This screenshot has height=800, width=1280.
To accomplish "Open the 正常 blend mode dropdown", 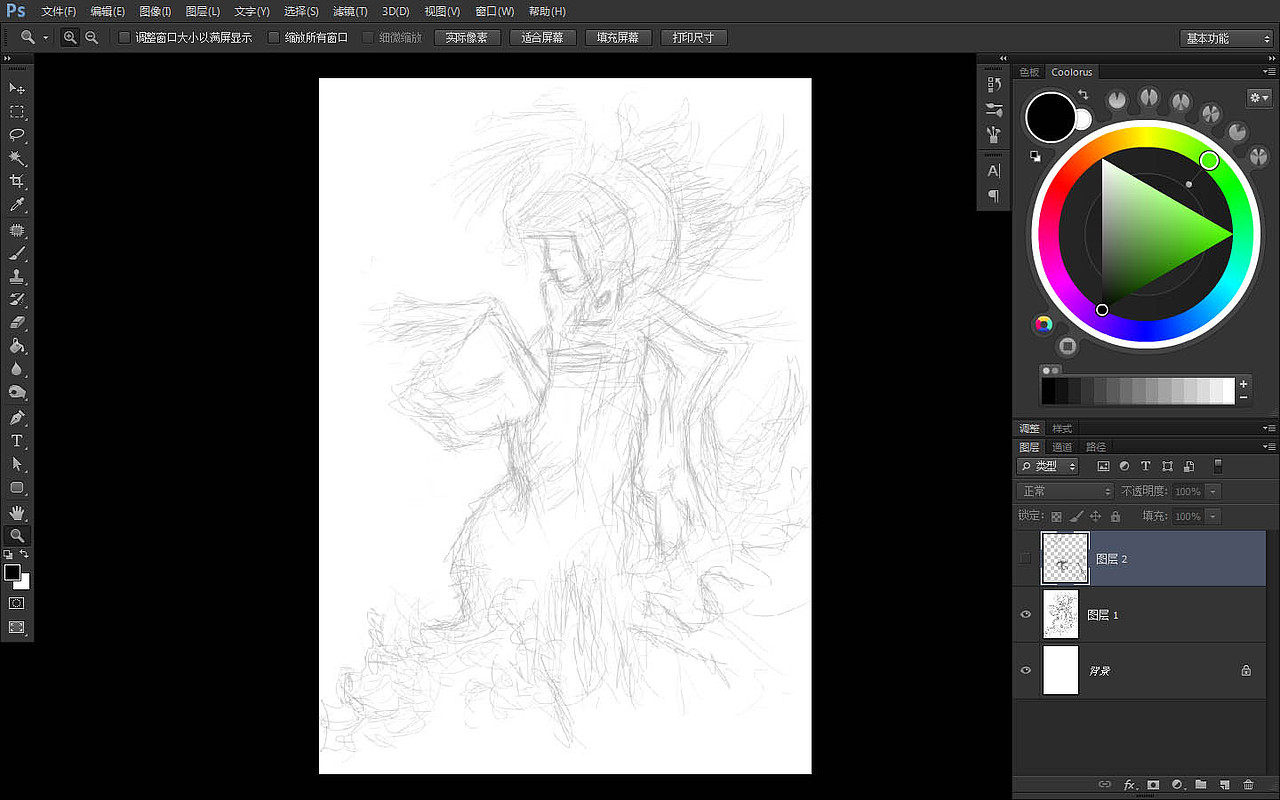I will click(x=1065, y=491).
